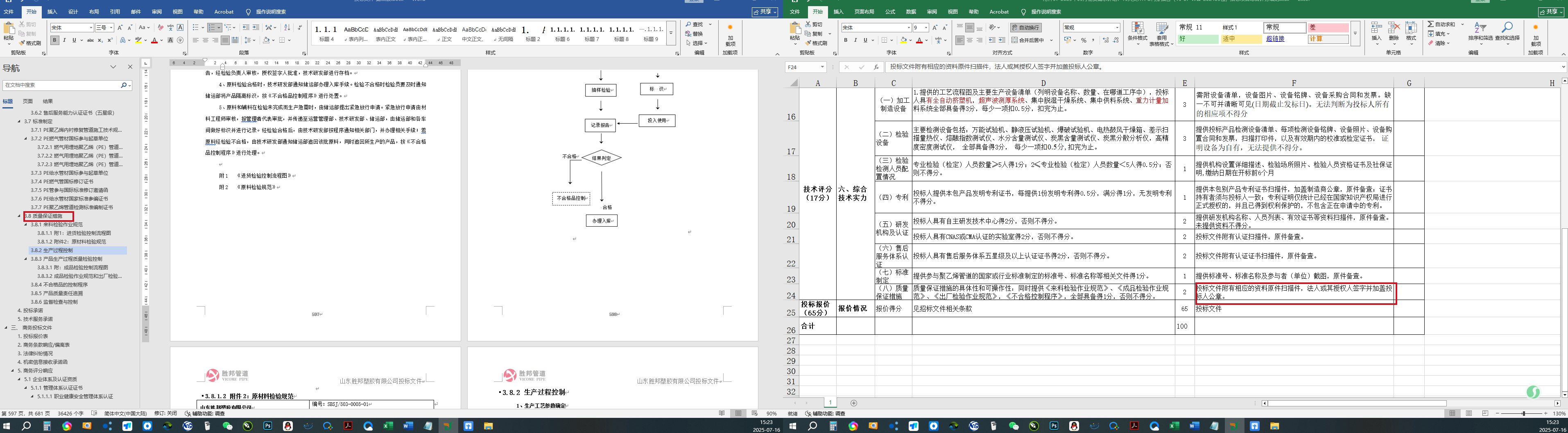
Task: Select 3.8.2 生产过程控制 in navigation tree
Action: tap(52, 250)
